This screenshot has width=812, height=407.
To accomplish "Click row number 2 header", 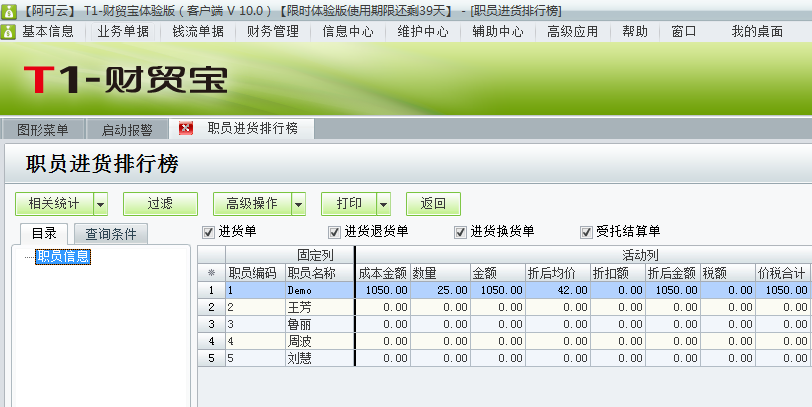I will [x=211, y=308].
